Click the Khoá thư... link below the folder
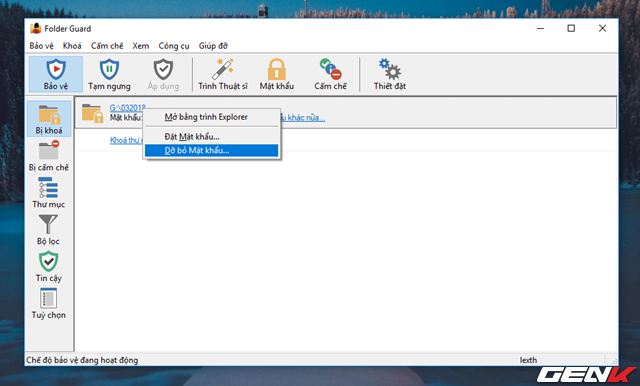This screenshot has width=640, height=386. 126,140
